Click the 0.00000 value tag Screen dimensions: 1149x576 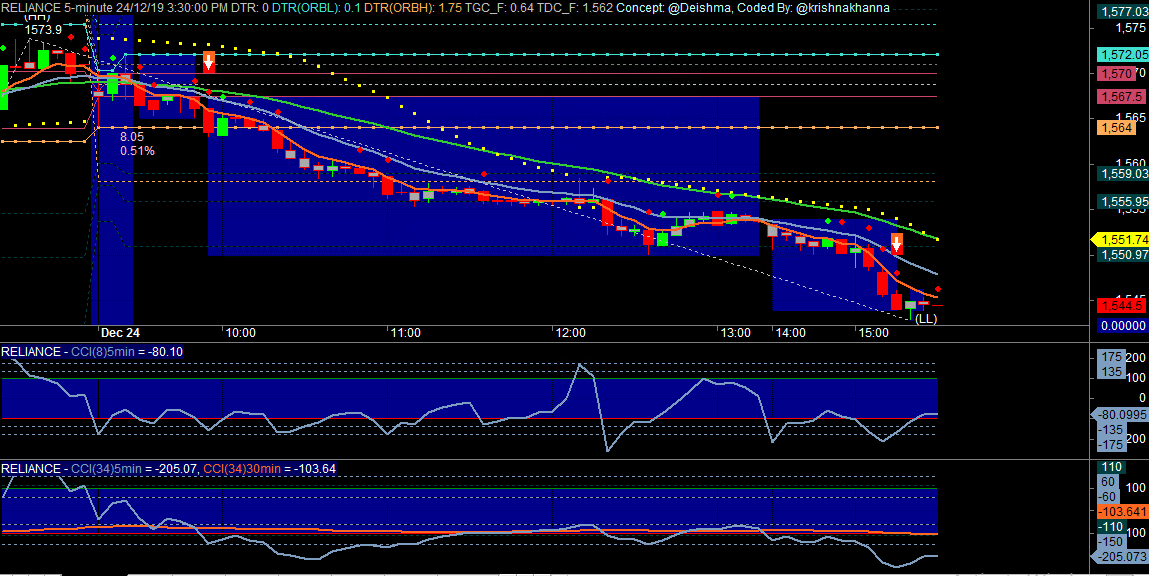click(x=1122, y=325)
